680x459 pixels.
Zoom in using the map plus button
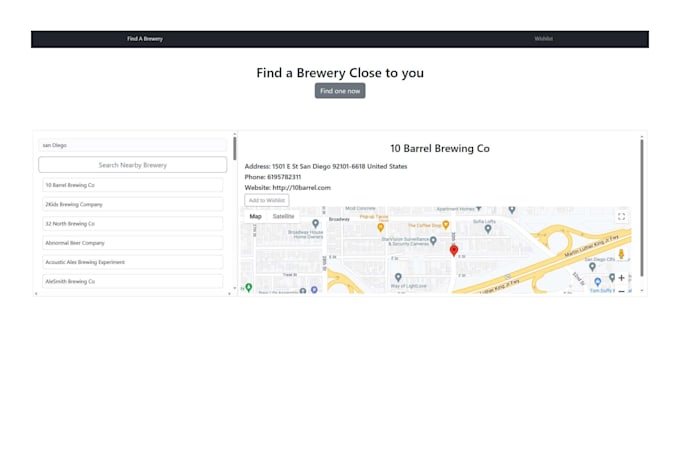click(621, 278)
